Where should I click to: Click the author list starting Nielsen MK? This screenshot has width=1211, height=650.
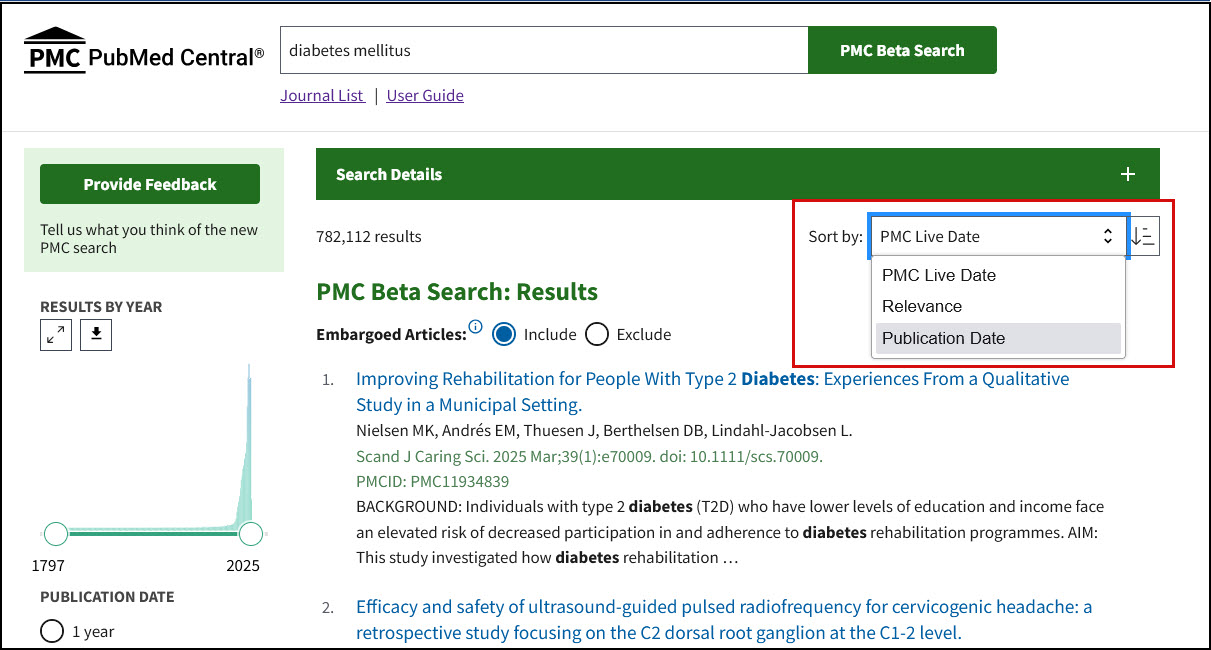click(604, 431)
